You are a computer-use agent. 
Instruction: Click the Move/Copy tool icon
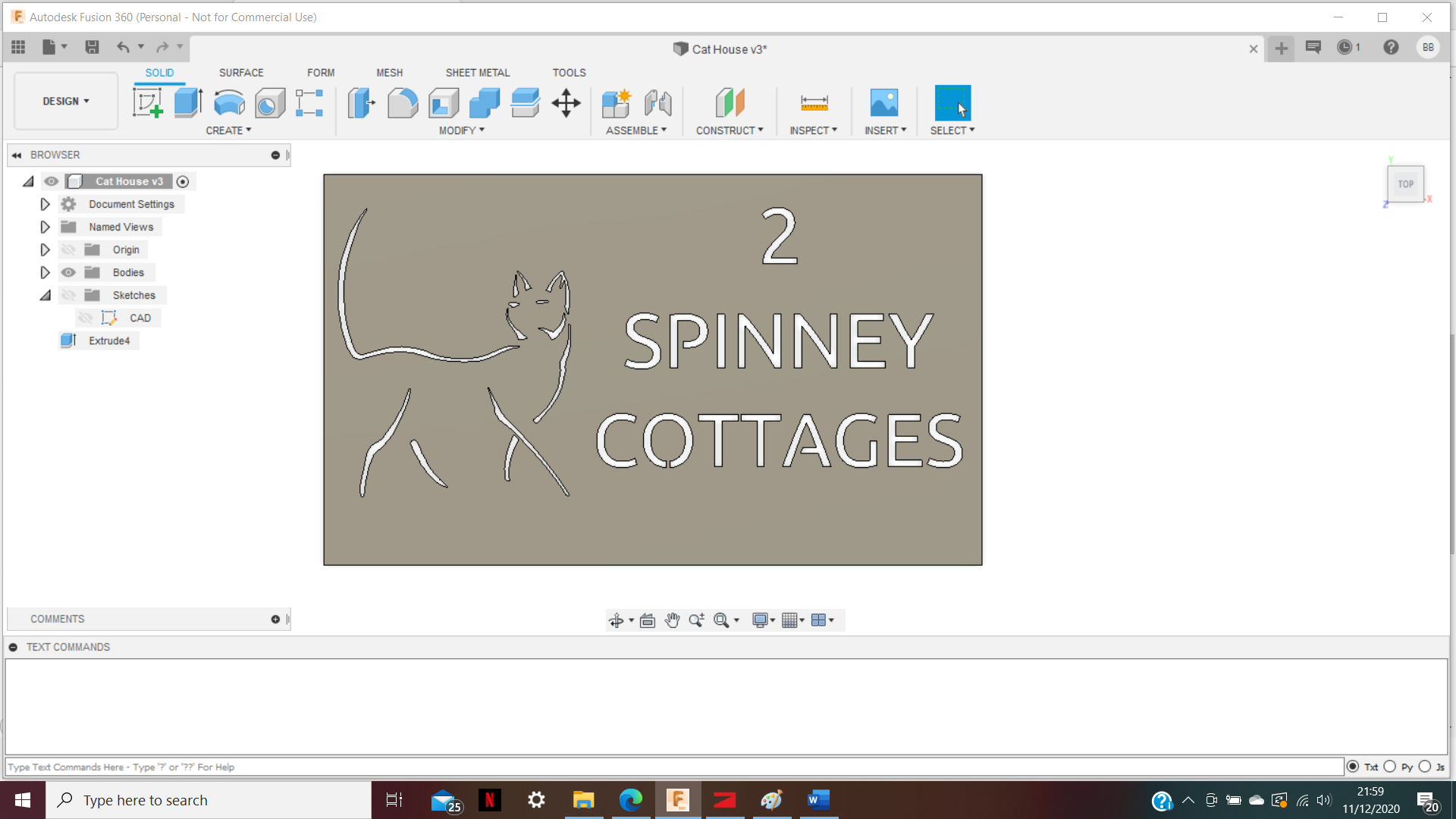(566, 102)
